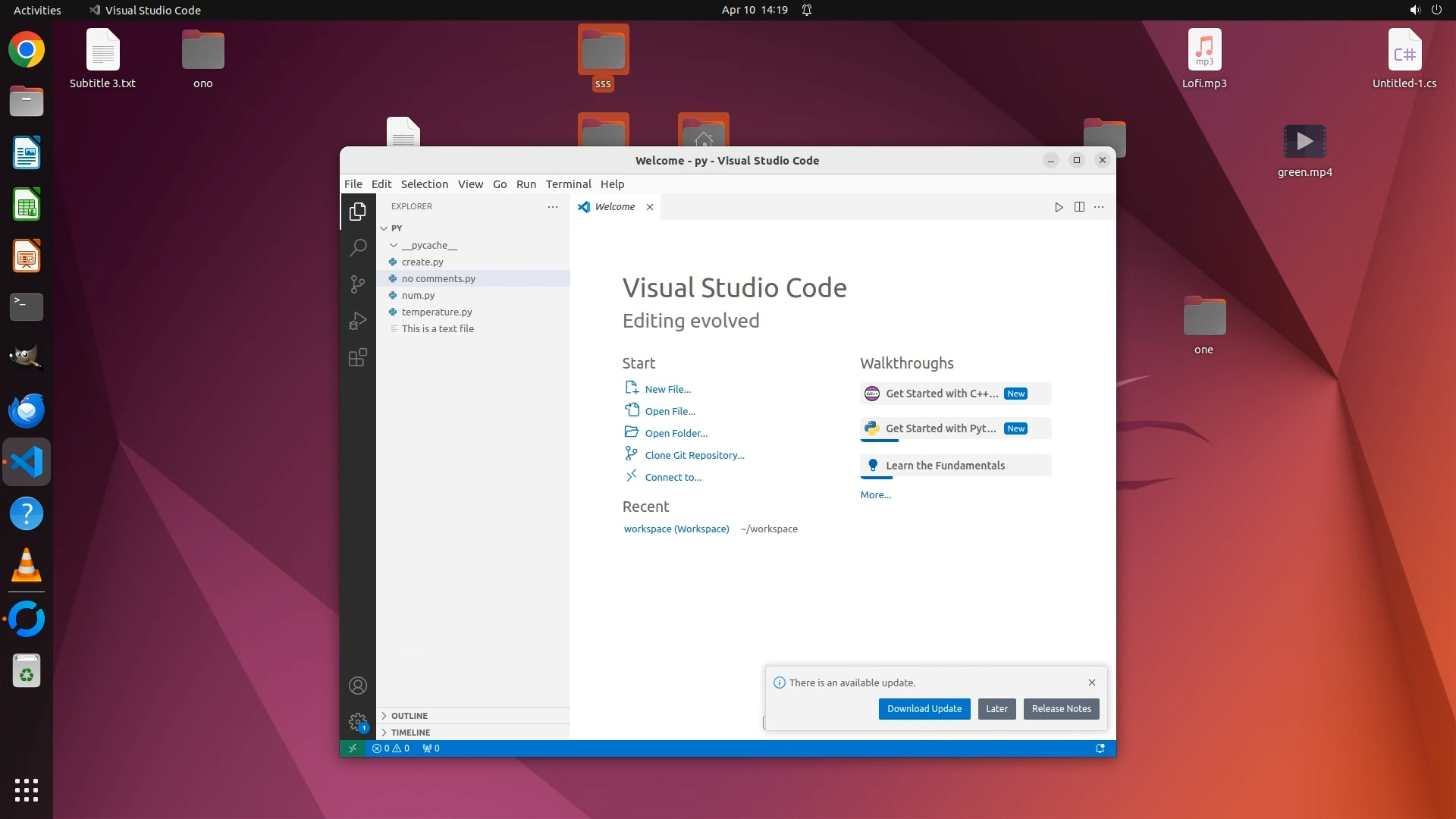Open VLC media player from dock
This screenshot has height=819, width=1456.
coord(27,566)
